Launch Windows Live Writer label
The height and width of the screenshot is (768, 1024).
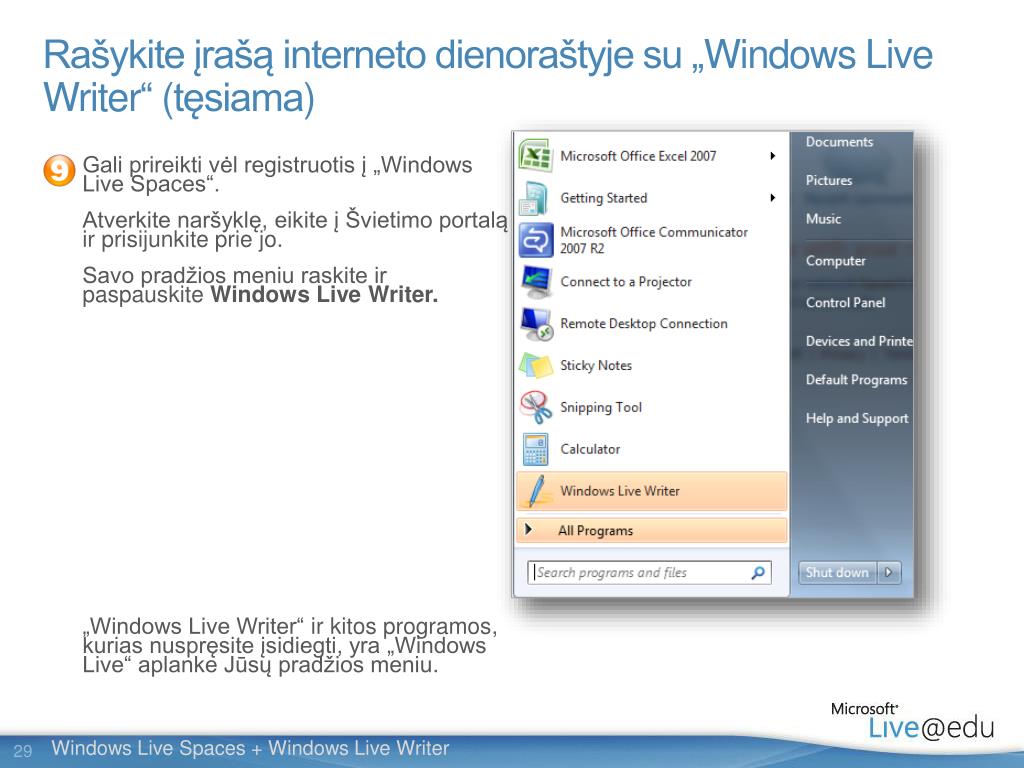tap(620, 491)
